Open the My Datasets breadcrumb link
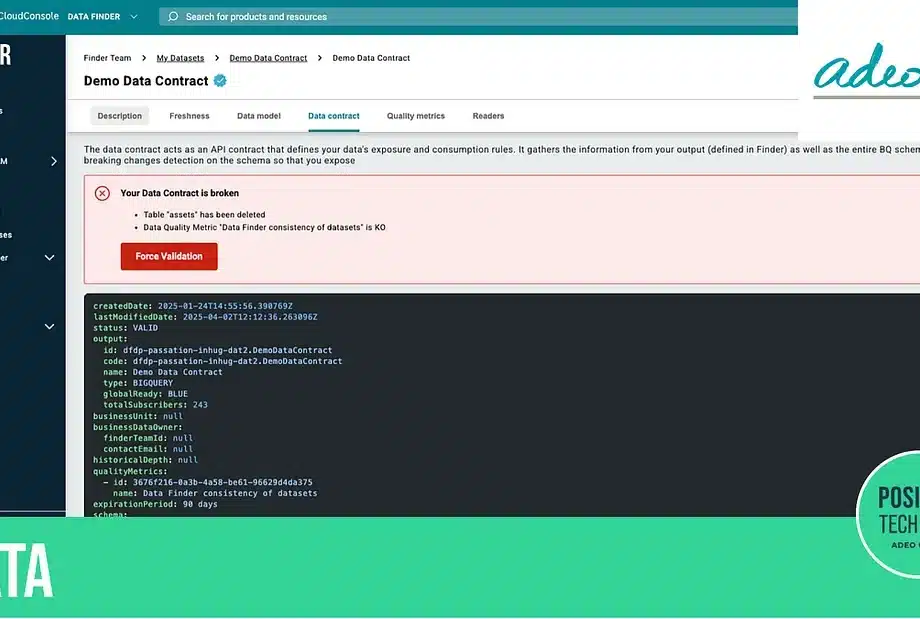This screenshot has width=920, height=619. point(181,58)
